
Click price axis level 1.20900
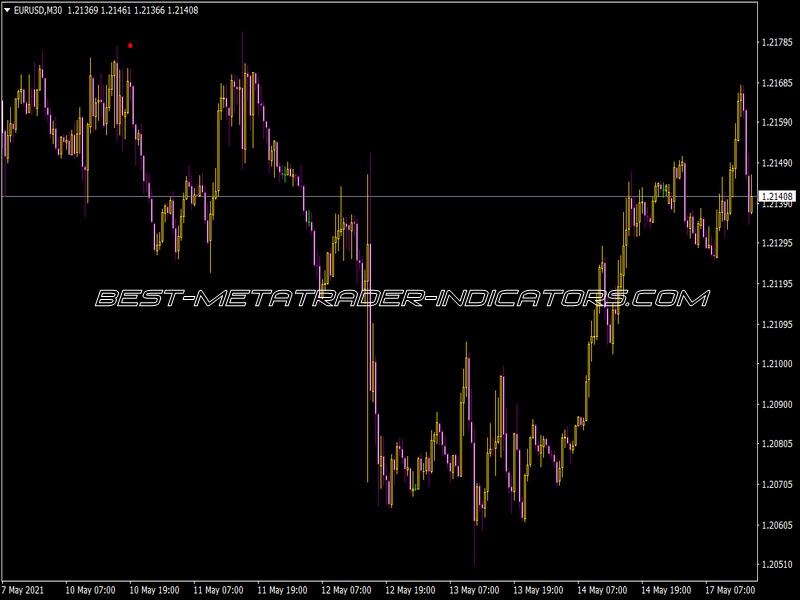coord(777,405)
